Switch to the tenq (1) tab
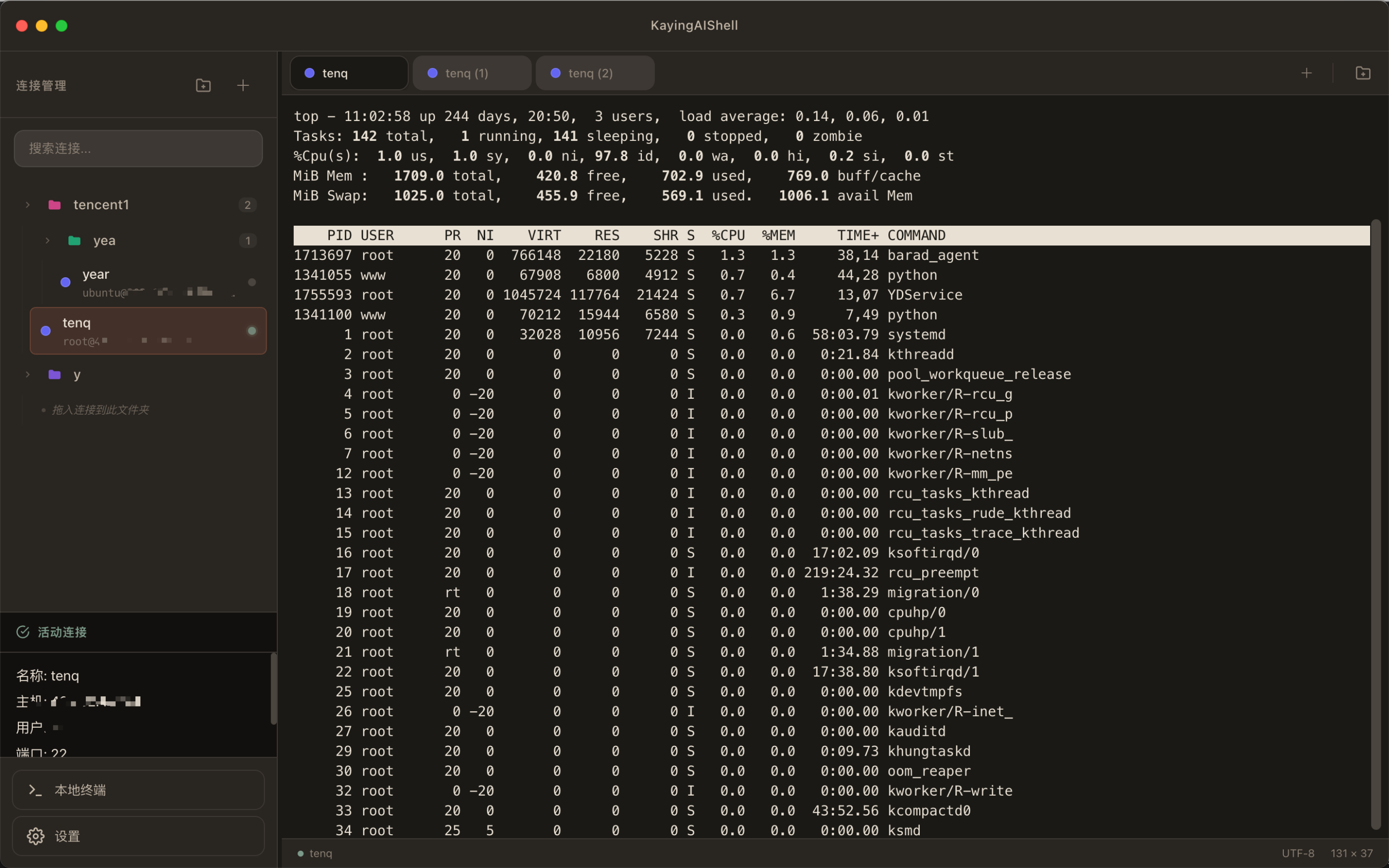 pyautogui.click(x=466, y=73)
